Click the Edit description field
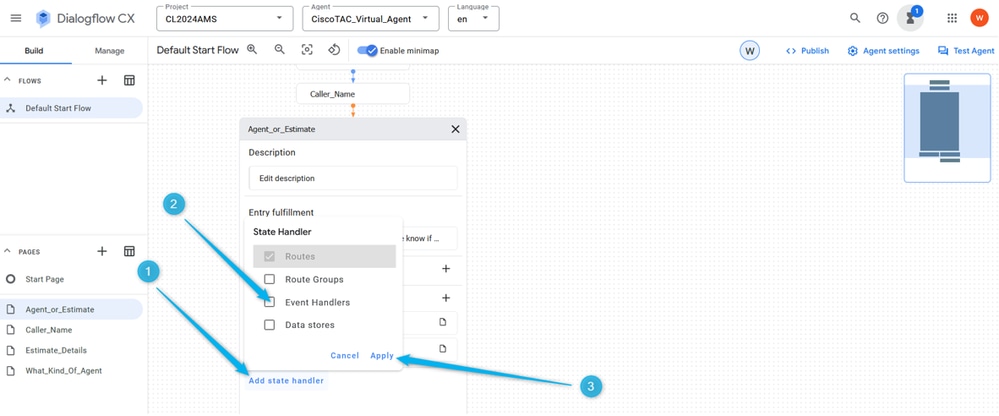The width and height of the screenshot is (999, 416). pyautogui.click(x=353, y=178)
